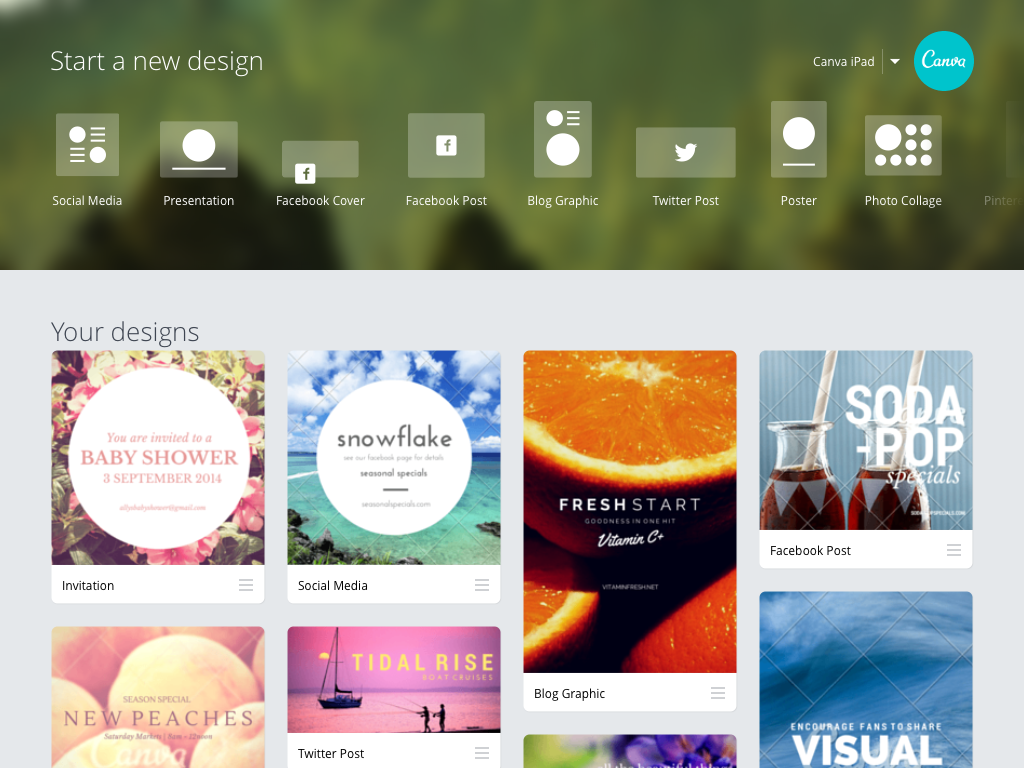
Task: Start a Facebook Post design
Action: (x=446, y=145)
